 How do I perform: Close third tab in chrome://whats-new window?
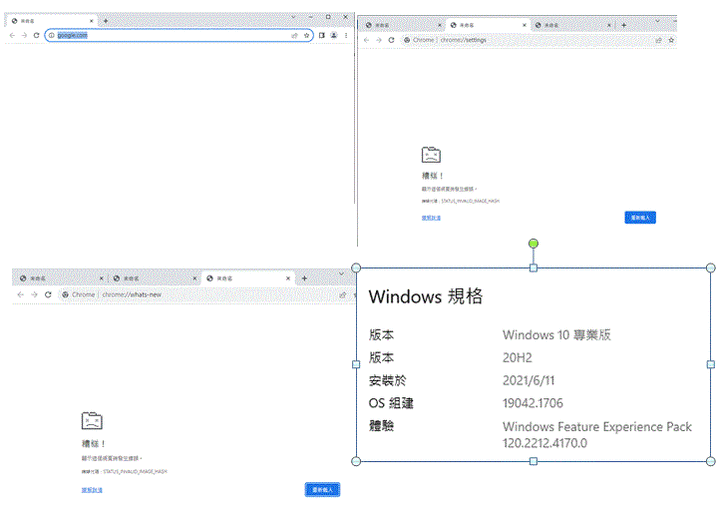coord(288,278)
